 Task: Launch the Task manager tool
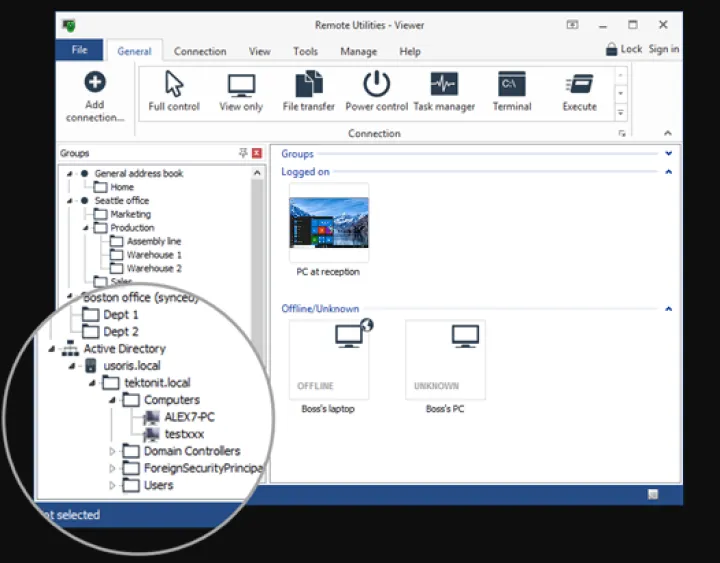click(x=444, y=85)
